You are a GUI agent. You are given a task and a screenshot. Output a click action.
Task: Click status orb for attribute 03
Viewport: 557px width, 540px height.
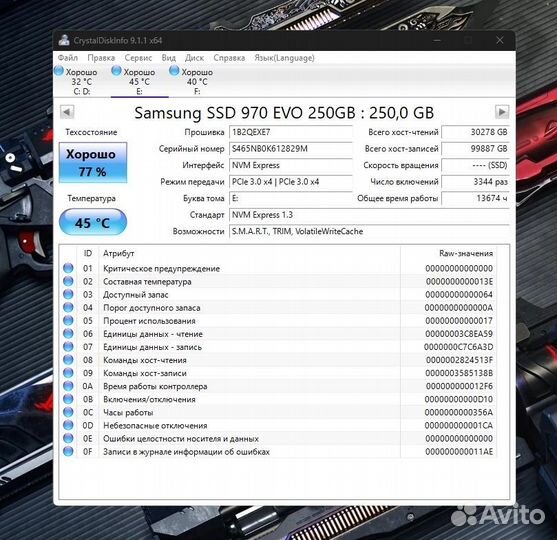click(68, 295)
